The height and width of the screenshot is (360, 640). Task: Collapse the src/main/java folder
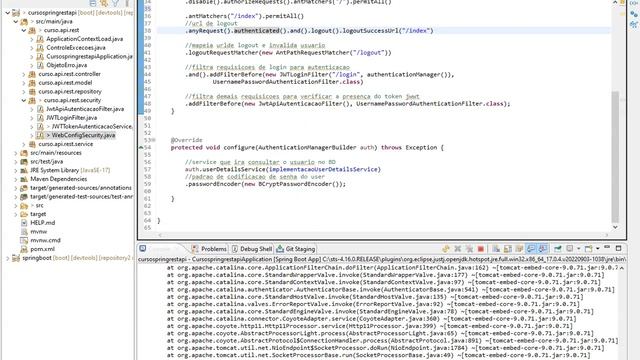(x=16, y=21)
